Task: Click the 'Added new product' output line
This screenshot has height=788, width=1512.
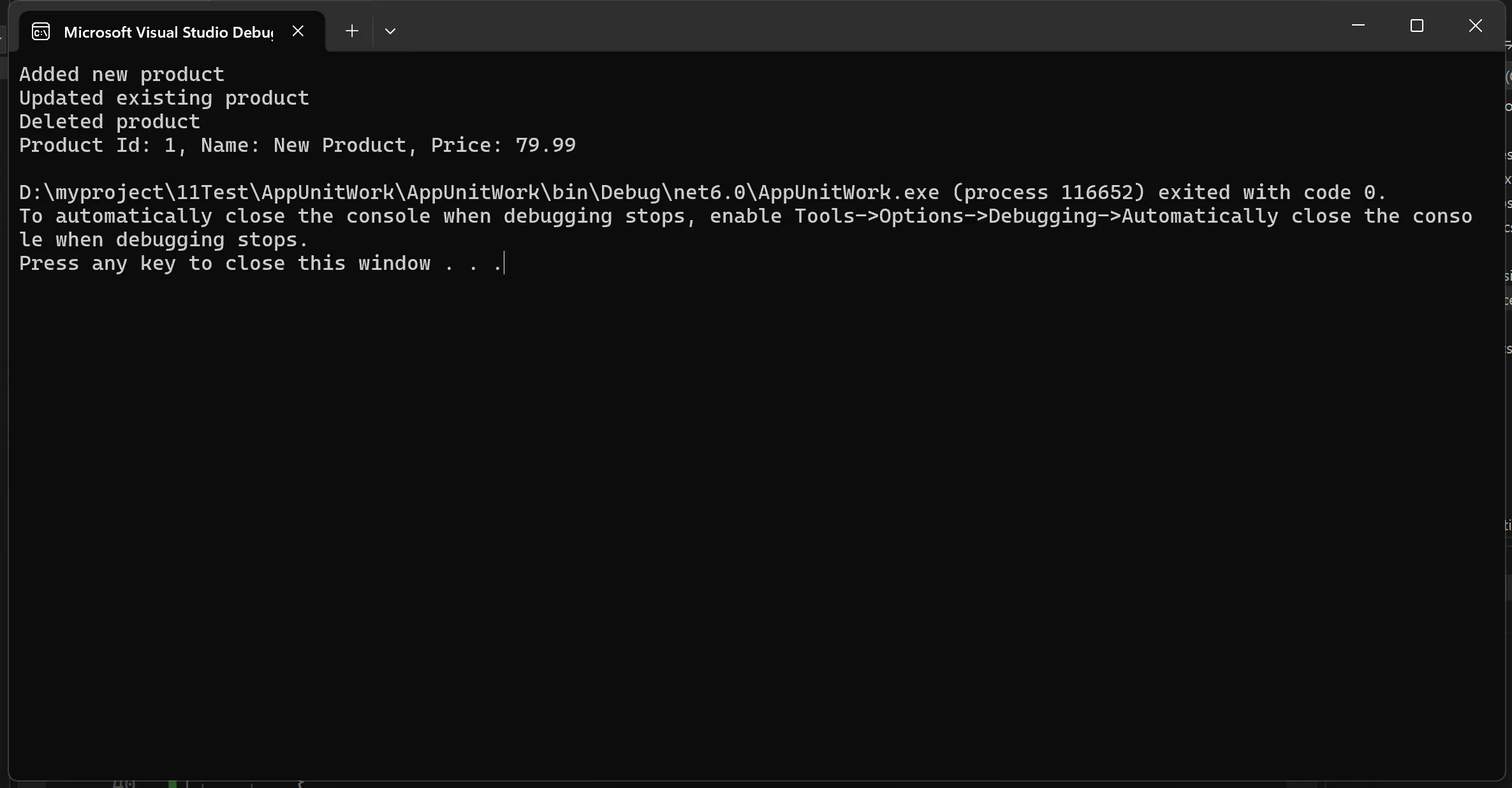Action: [x=122, y=75]
